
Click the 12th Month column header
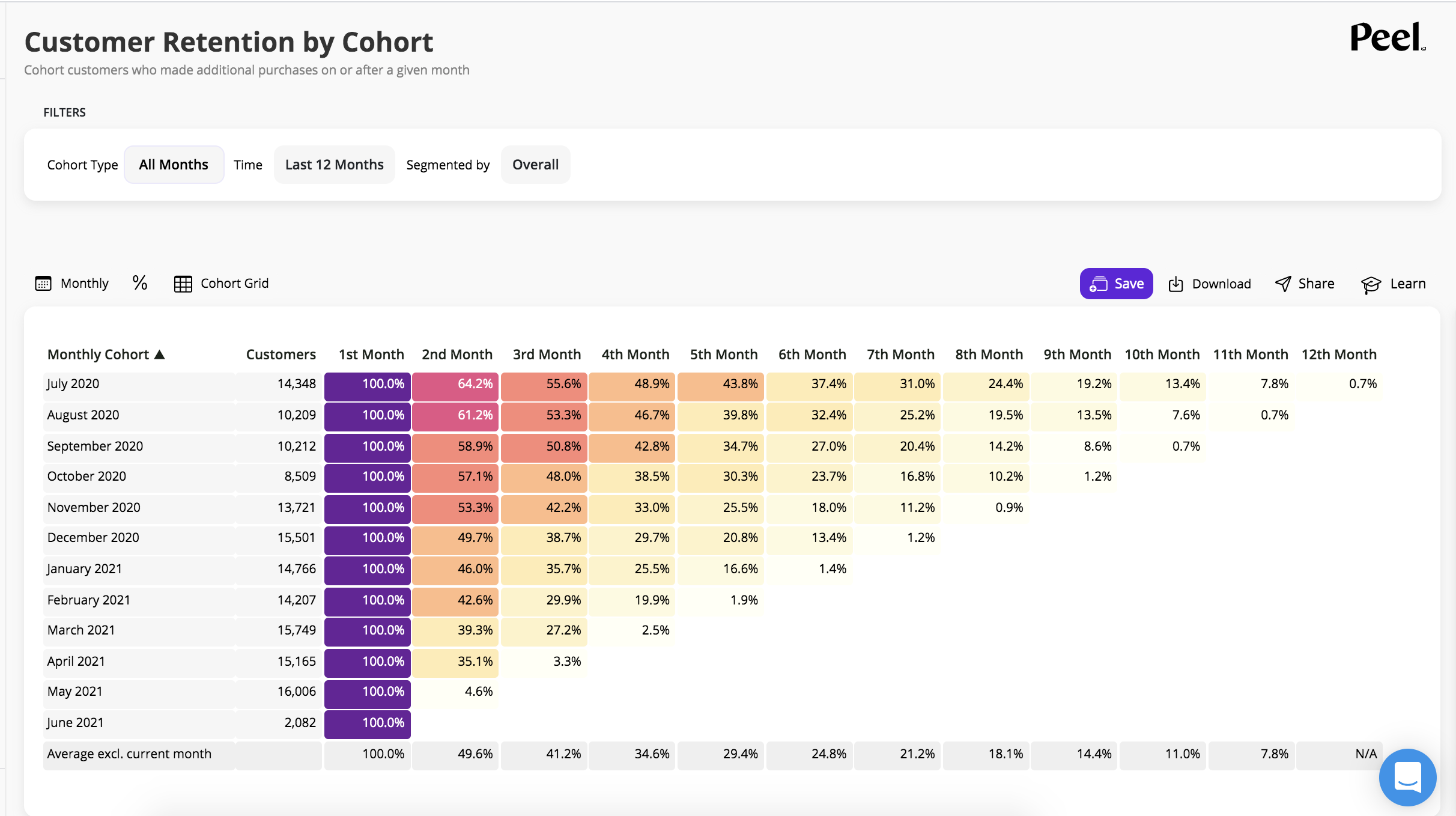(x=1339, y=355)
